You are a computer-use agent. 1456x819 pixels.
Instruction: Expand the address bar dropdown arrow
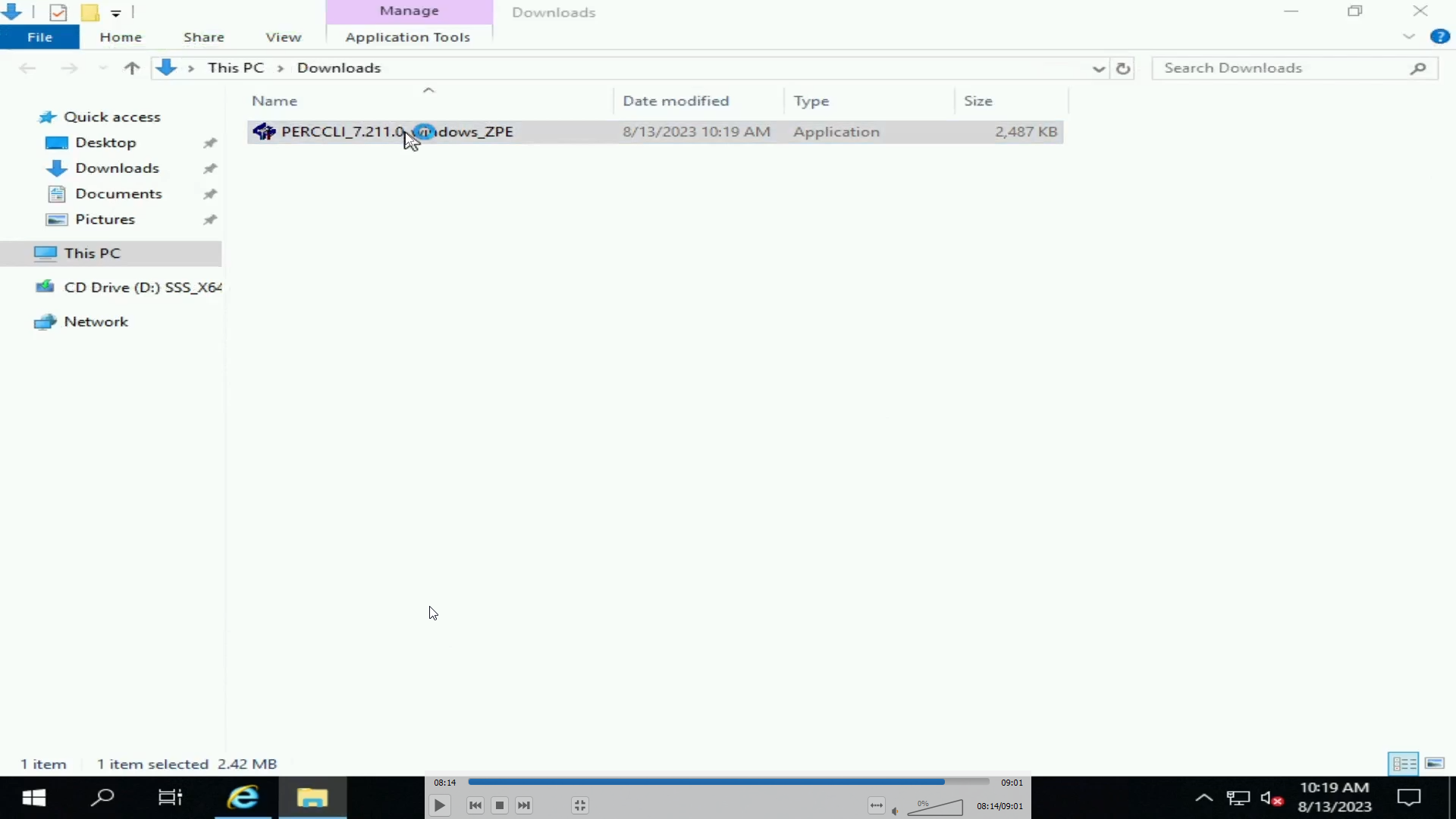pos(1099,66)
